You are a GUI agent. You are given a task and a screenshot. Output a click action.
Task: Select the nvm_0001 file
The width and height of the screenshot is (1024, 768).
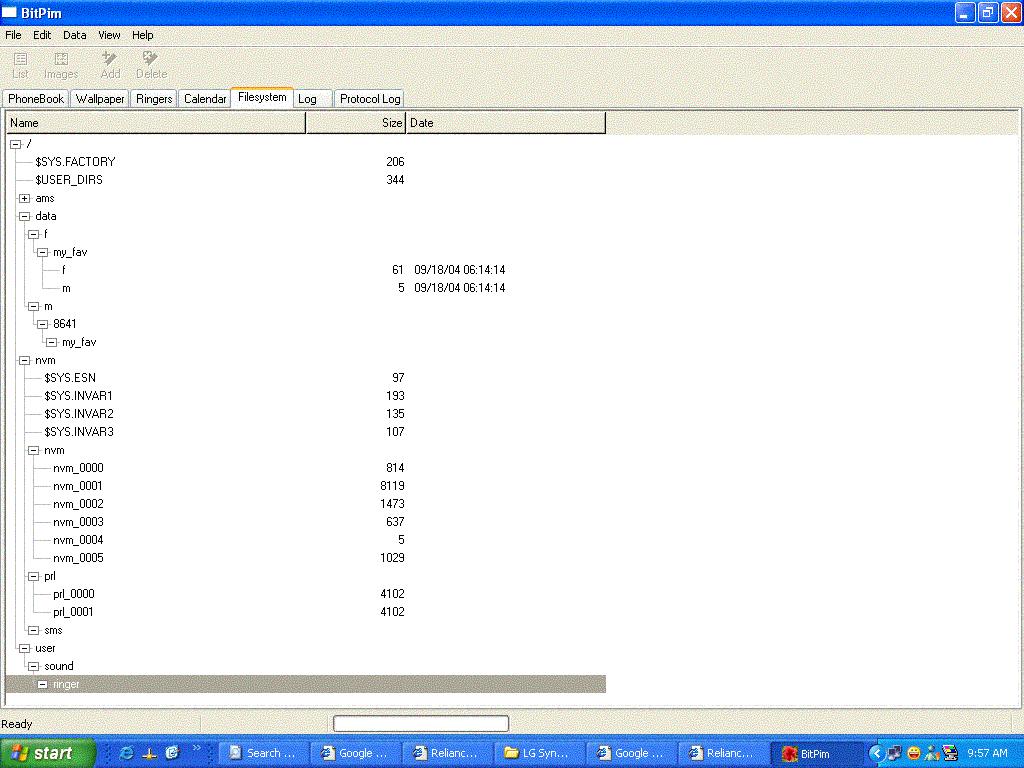pos(78,486)
